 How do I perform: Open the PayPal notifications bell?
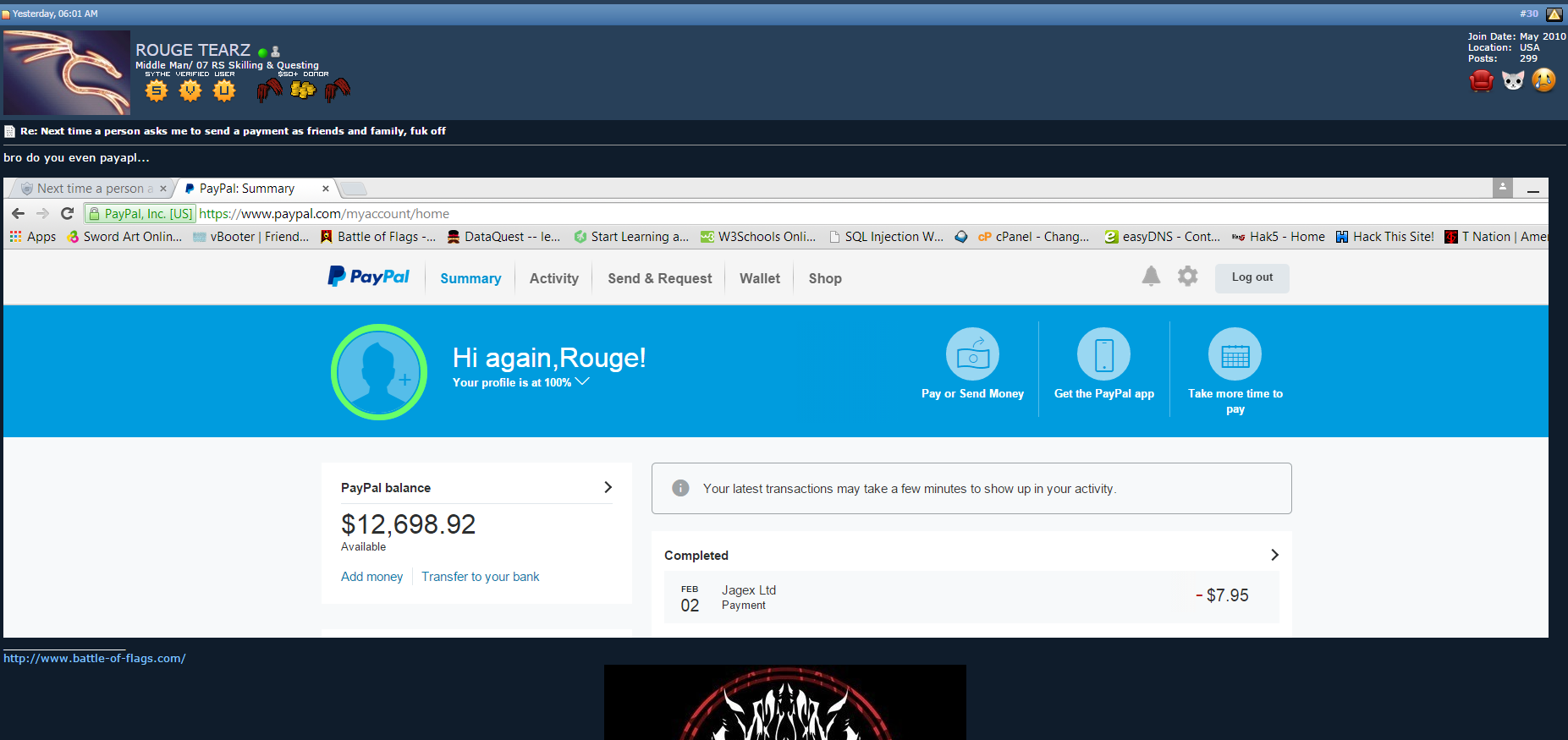click(1151, 276)
